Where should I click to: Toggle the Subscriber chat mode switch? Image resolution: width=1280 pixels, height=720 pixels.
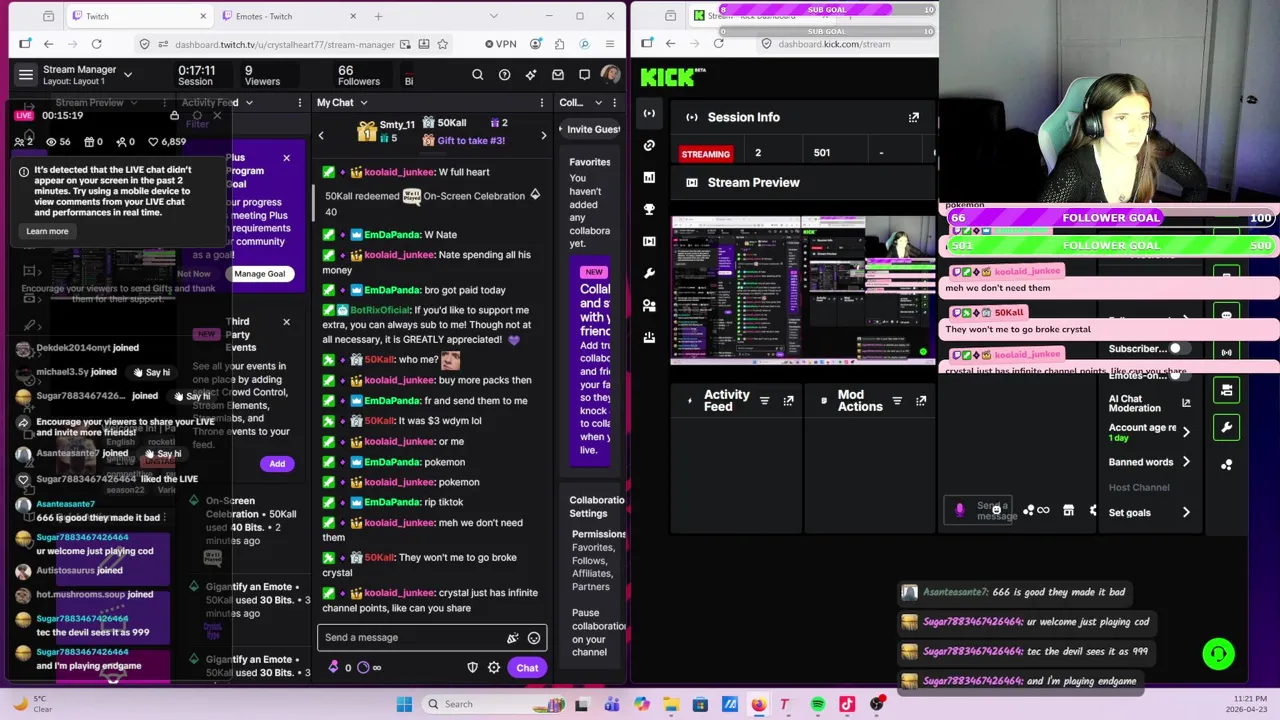1178,349
